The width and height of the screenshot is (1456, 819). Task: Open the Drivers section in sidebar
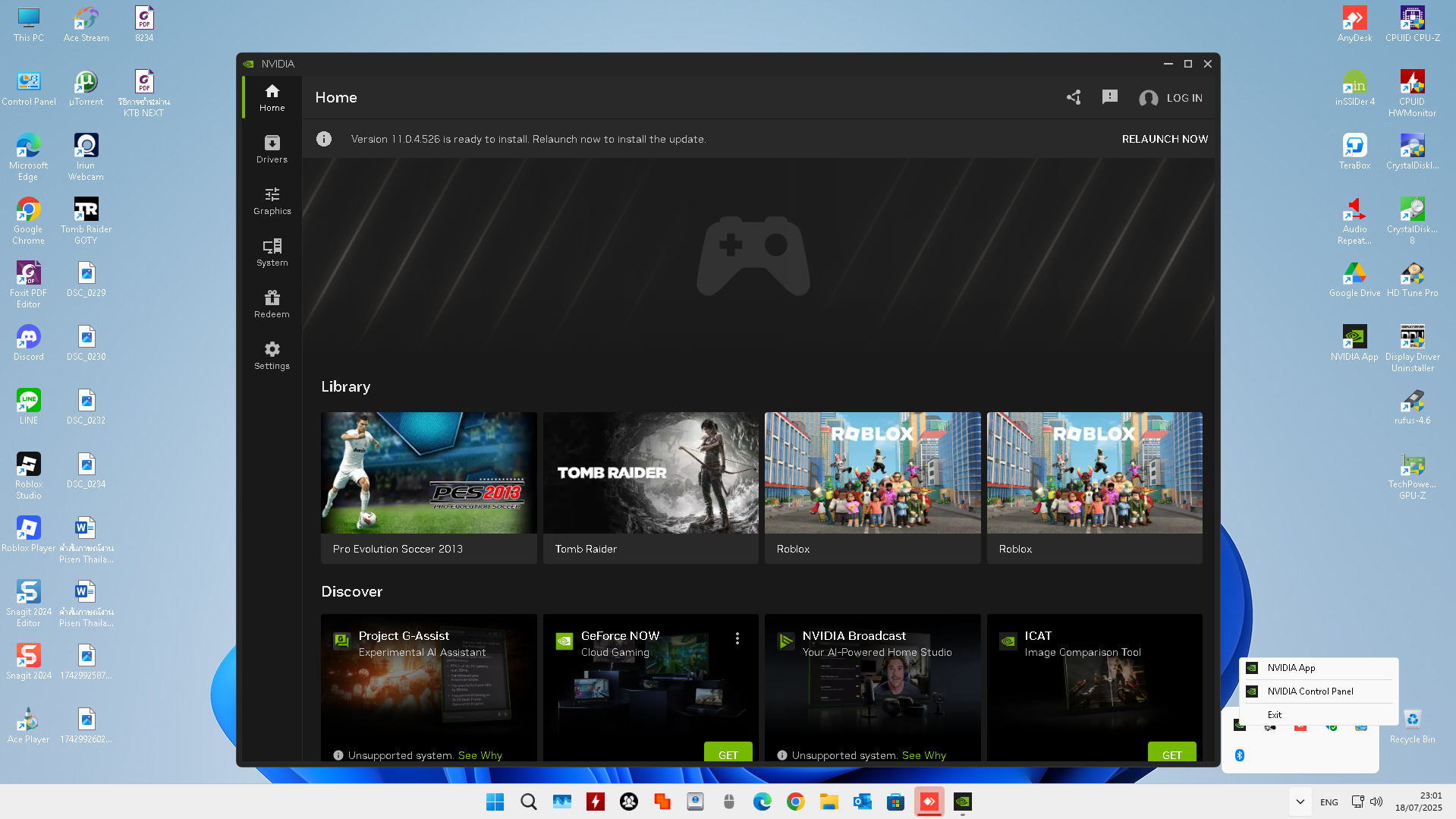(x=272, y=149)
